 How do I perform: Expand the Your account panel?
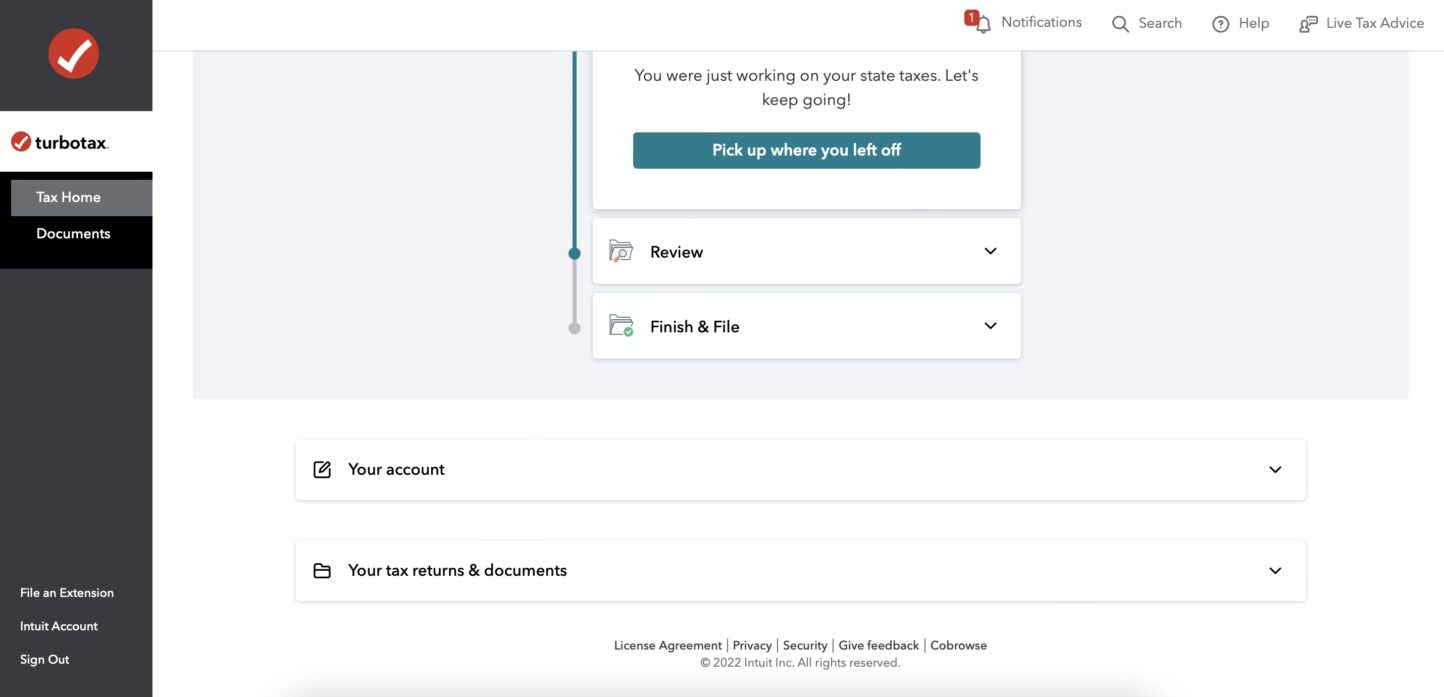pos(1275,468)
